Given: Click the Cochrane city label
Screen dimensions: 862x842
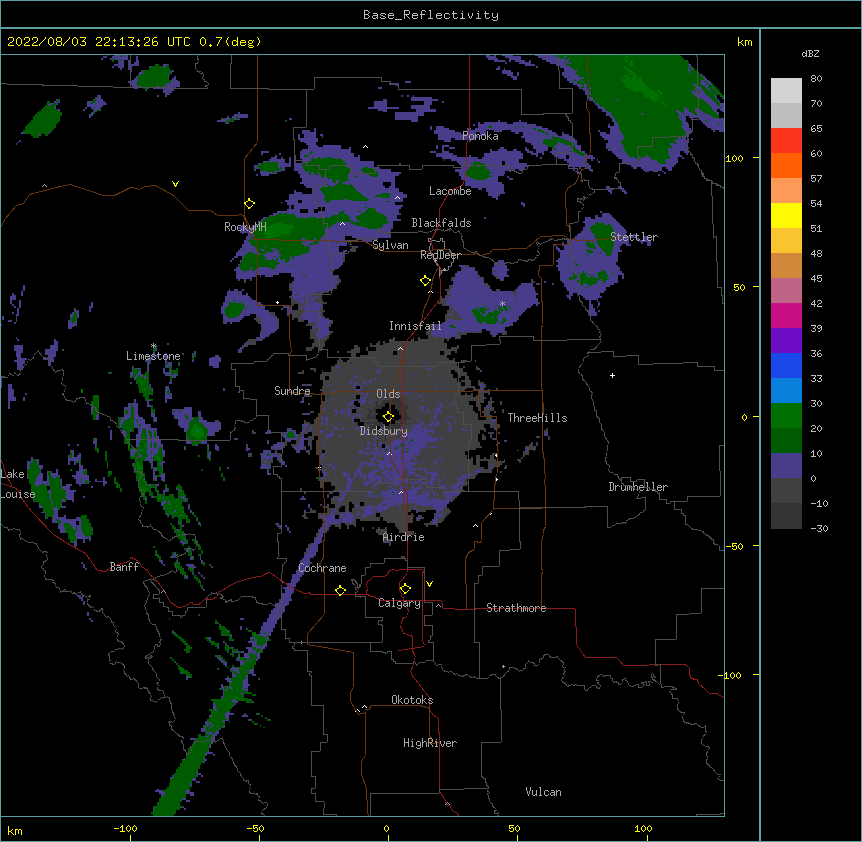Looking at the screenshot, I should (x=322, y=568).
